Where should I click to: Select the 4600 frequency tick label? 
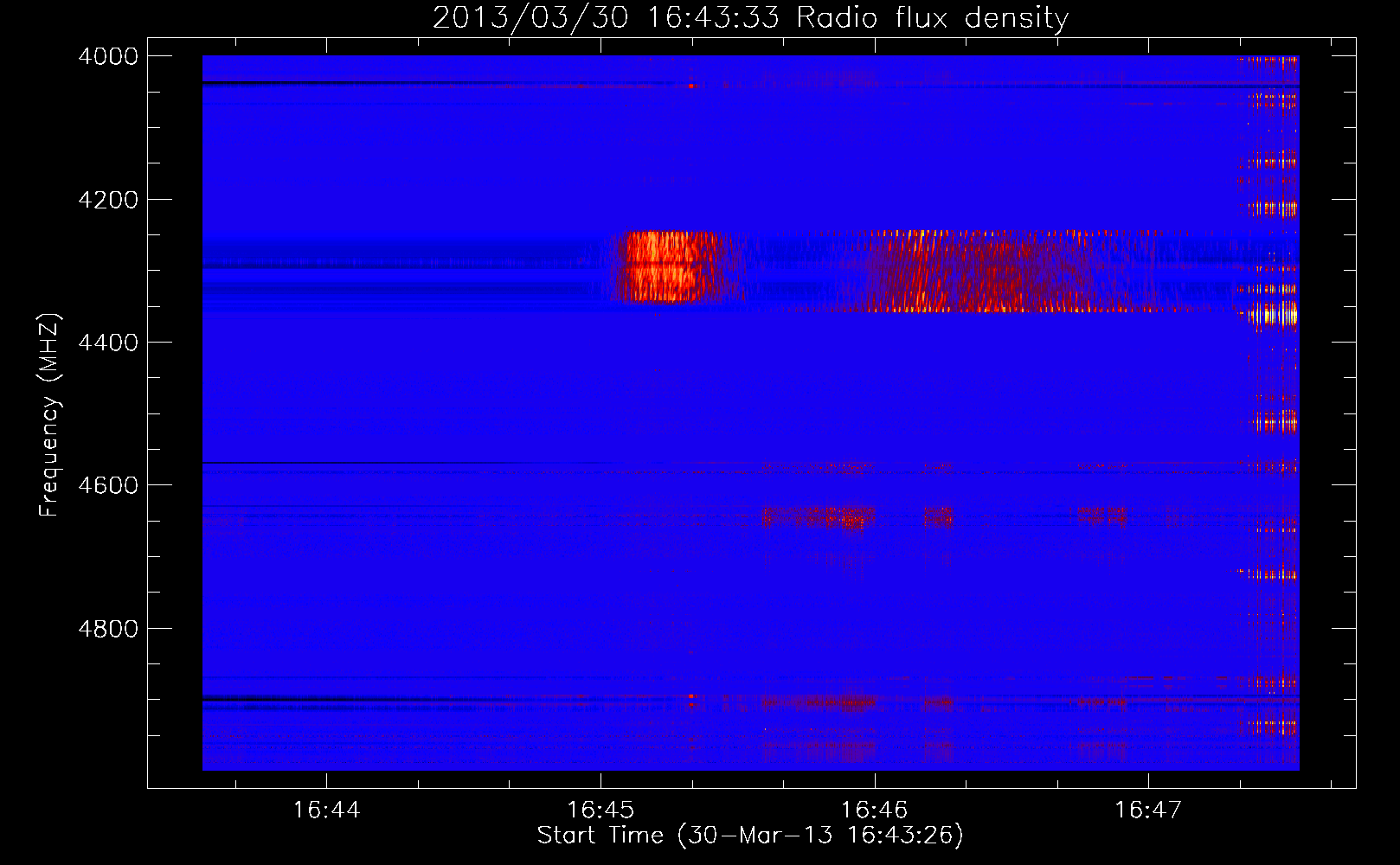pyautogui.click(x=108, y=485)
